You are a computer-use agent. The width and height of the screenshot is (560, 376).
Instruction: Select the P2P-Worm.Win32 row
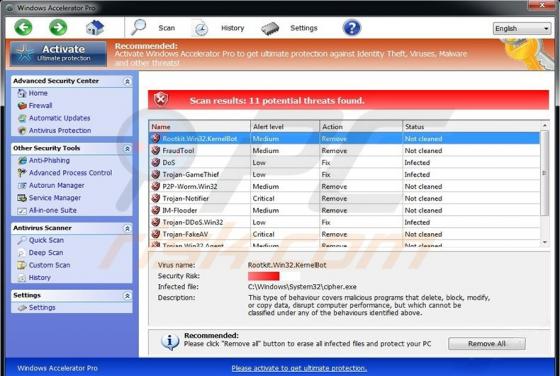344,186
